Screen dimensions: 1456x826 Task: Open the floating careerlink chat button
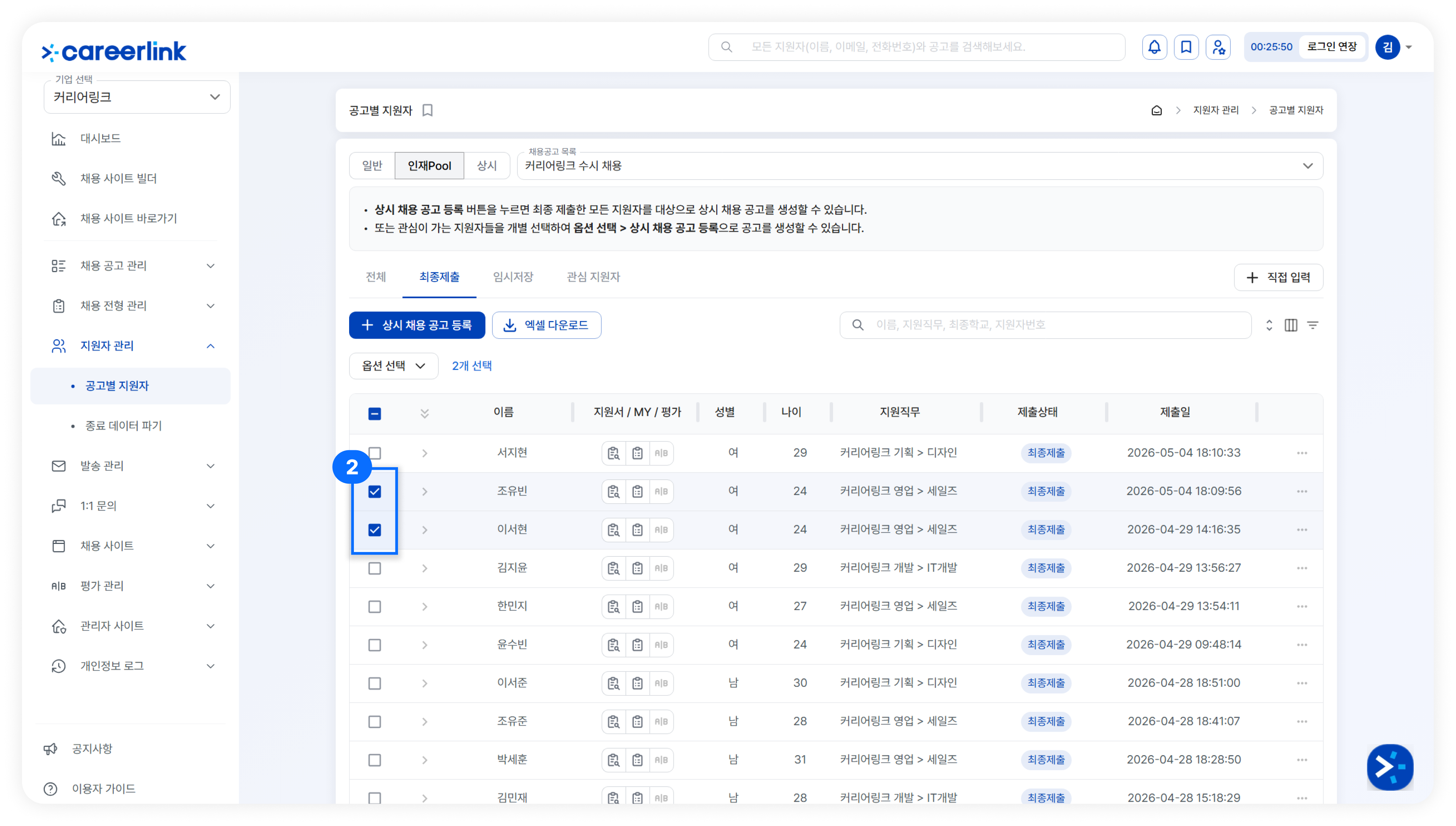pos(1390,767)
